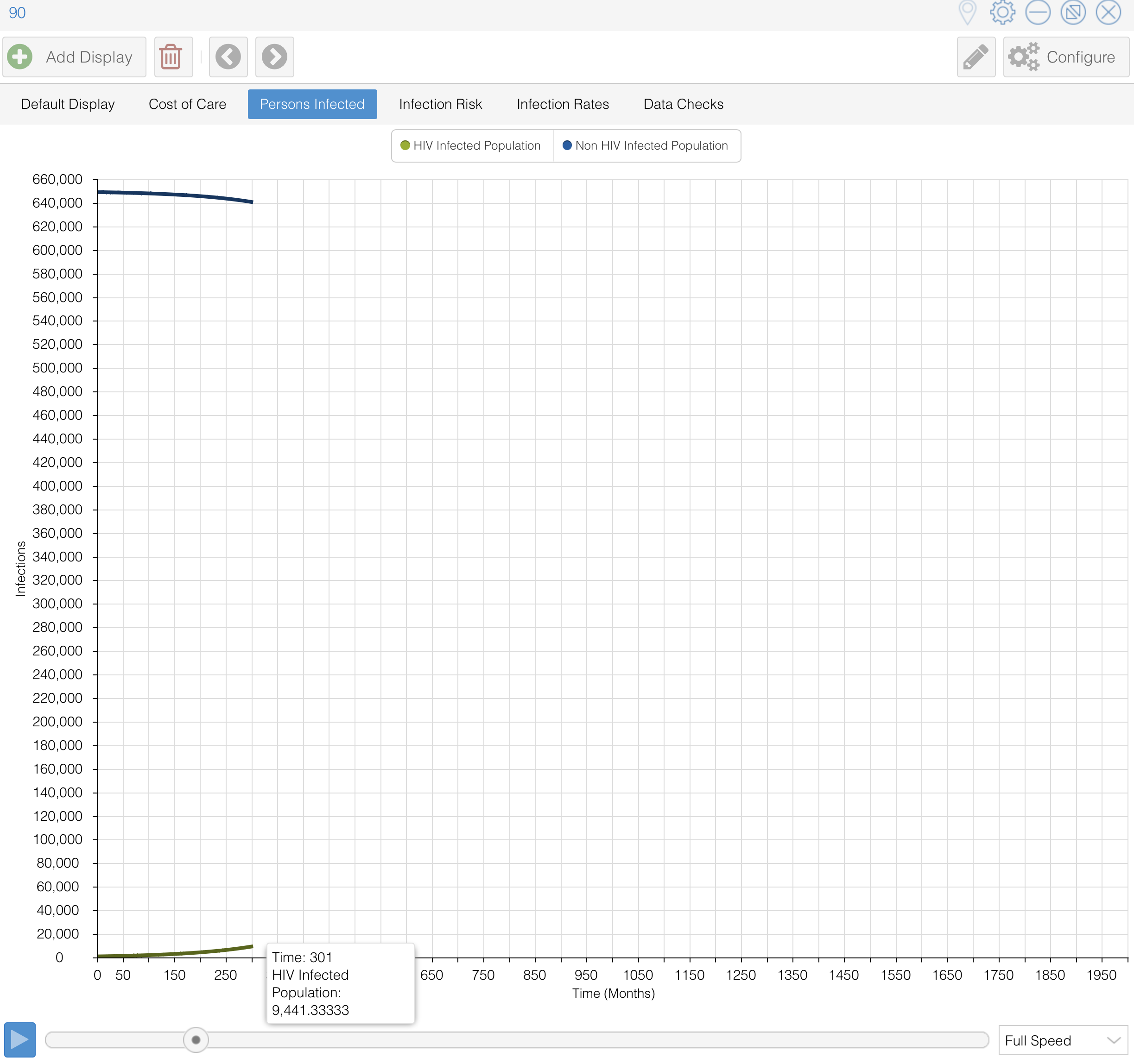Click the x-axis value 1950
1134x1064 pixels.
pyautogui.click(x=1102, y=975)
